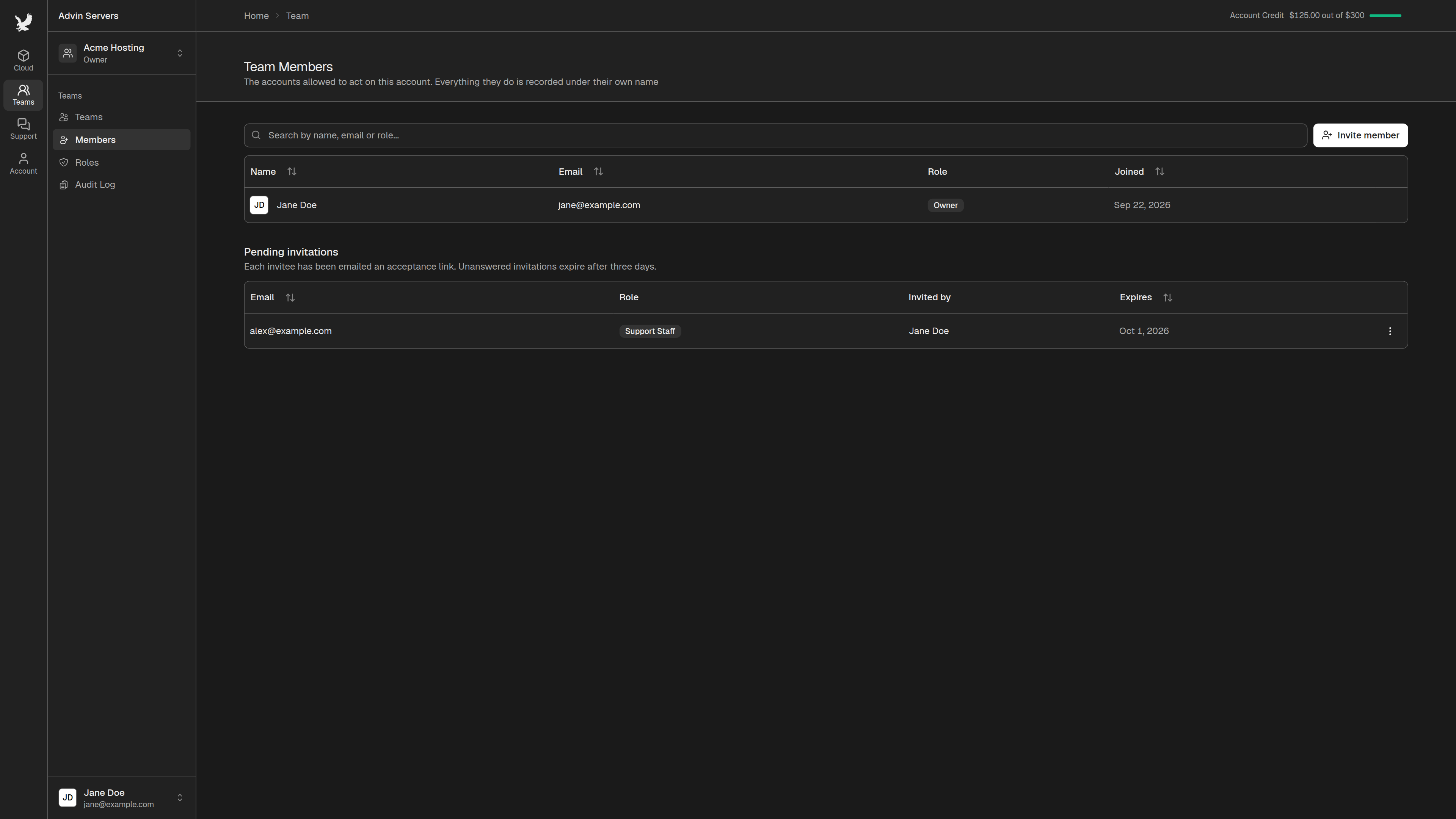Open the Support section in the rail
Image resolution: width=1456 pixels, height=819 pixels.
coord(23,129)
